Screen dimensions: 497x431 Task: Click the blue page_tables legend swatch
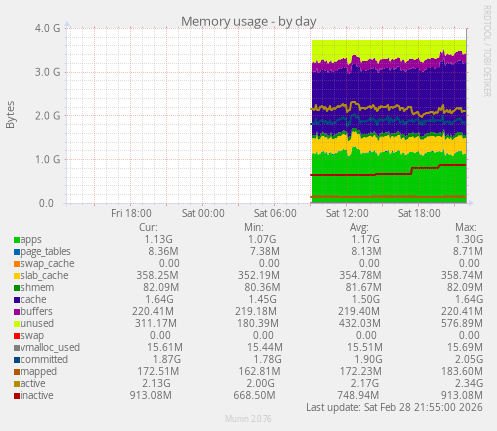click(17, 252)
